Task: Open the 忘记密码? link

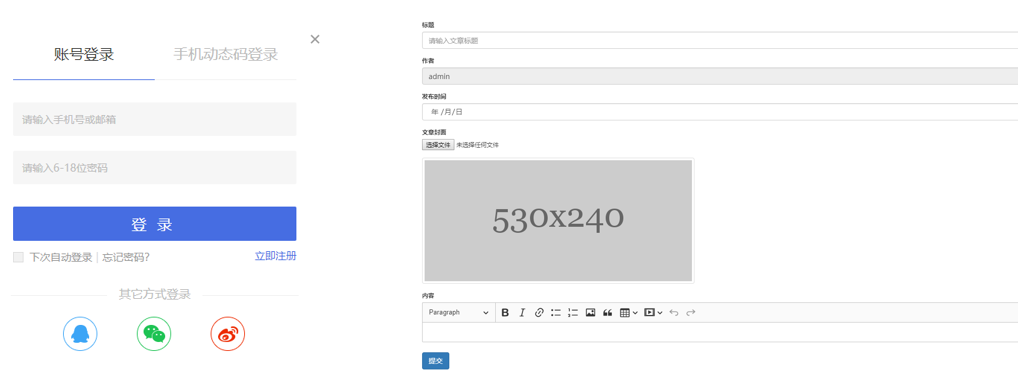Action: [x=126, y=257]
